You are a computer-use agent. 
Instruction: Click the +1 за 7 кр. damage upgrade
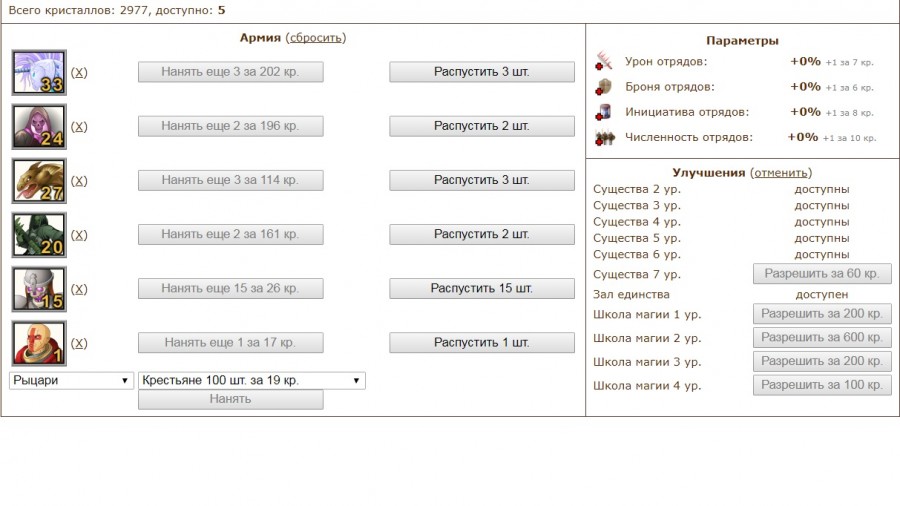[x=849, y=63]
